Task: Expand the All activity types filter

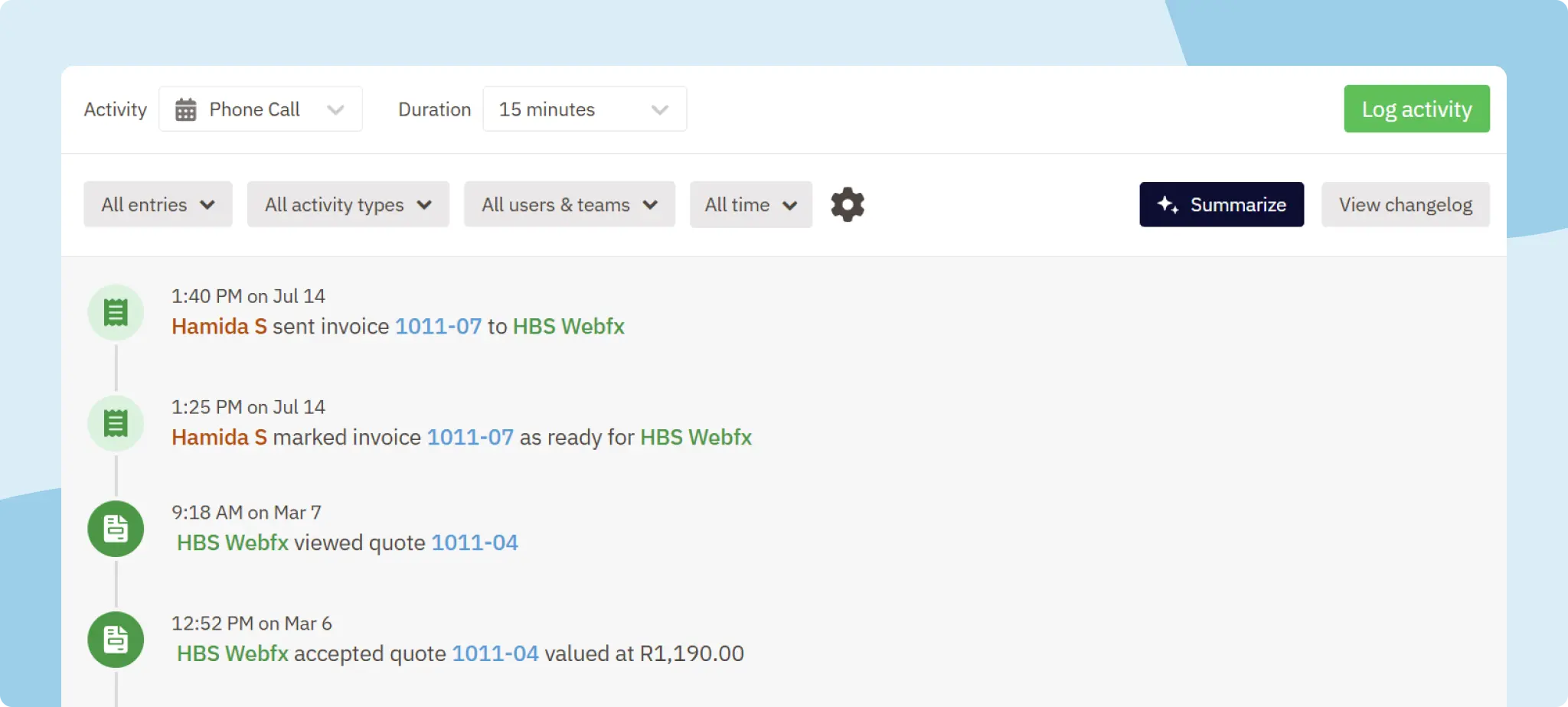Action: coord(348,204)
